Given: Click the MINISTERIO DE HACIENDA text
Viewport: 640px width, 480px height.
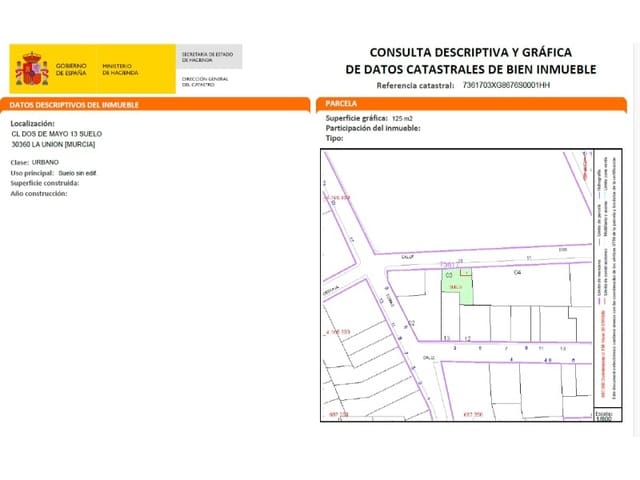Looking at the screenshot, I should click(x=120, y=69).
